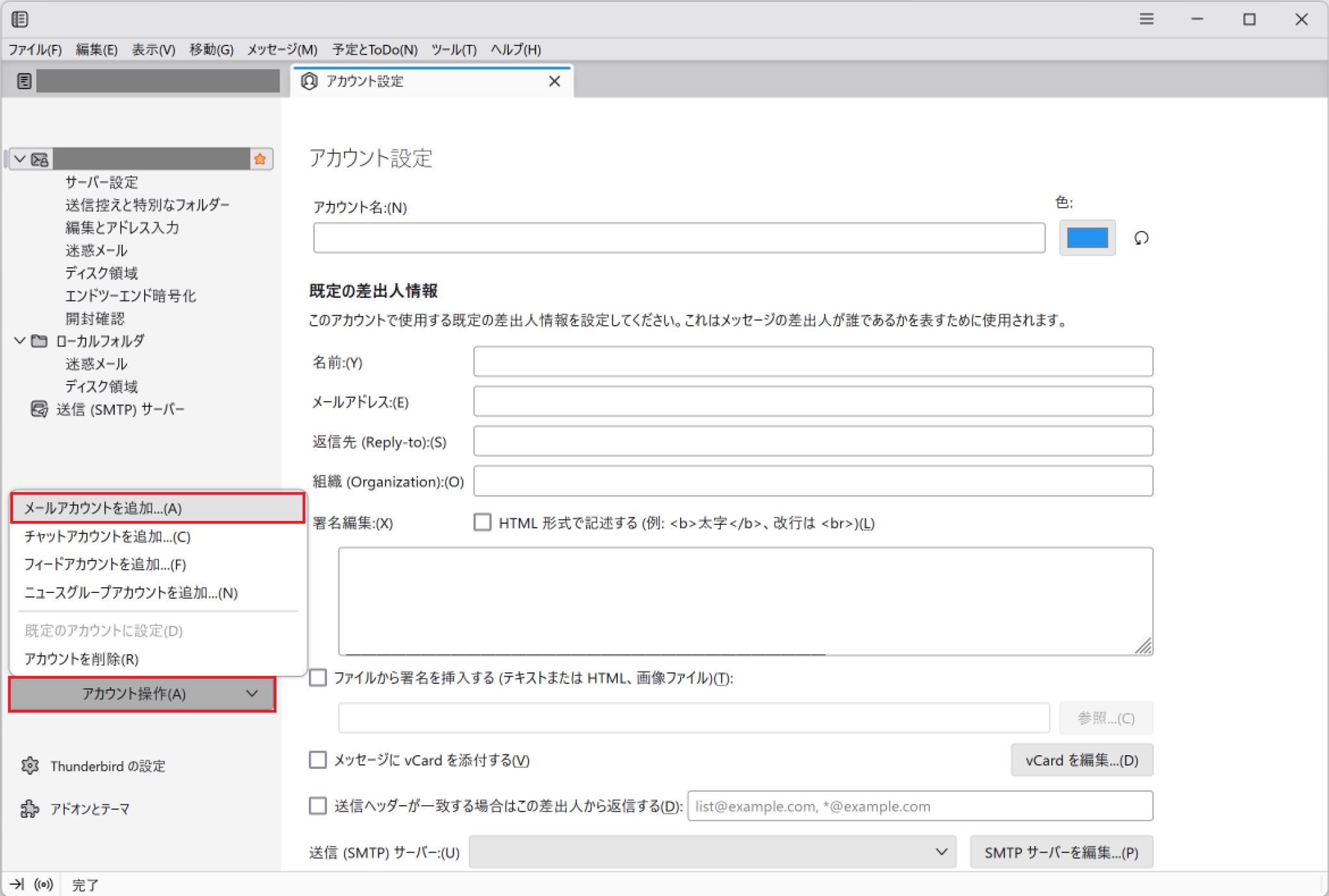This screenshot has width=1329, height=896.
Task: Enable ファイルから署名を挿入する
Action: [x=317, y=678]
